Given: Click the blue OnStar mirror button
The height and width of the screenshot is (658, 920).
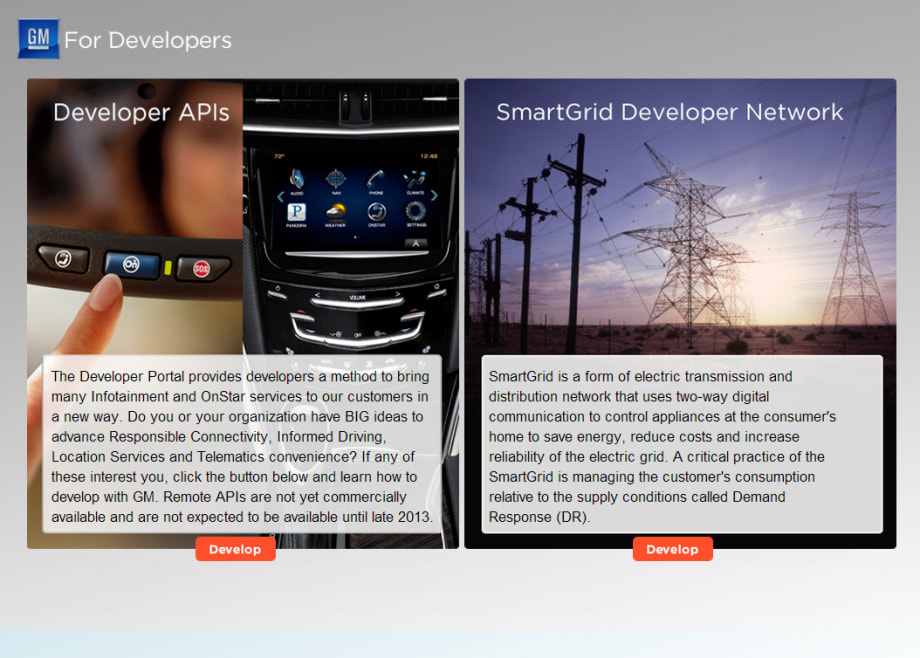Looking at the screenshot, I should (131, 265).
